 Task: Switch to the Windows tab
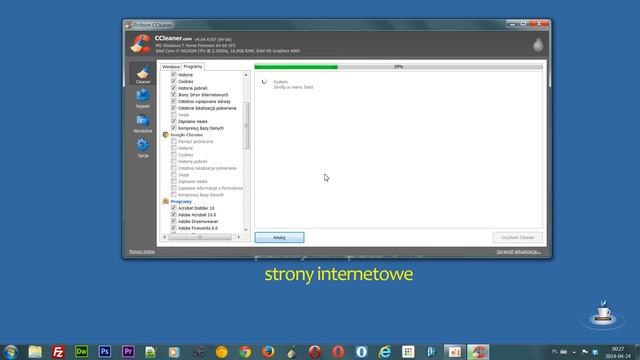pos(171,67)
